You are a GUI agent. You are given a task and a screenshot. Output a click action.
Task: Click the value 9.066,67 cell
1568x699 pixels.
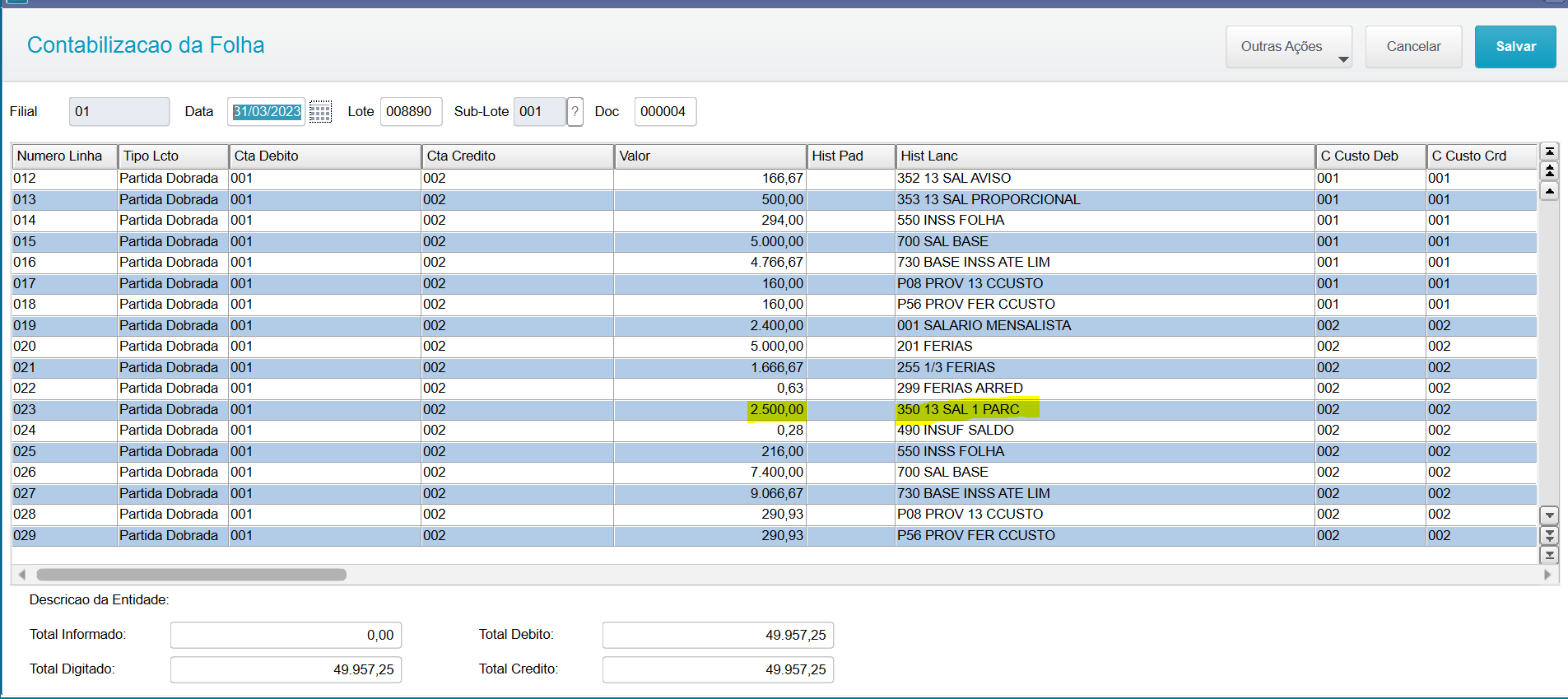pyautogui.click(x=710, y=493)
